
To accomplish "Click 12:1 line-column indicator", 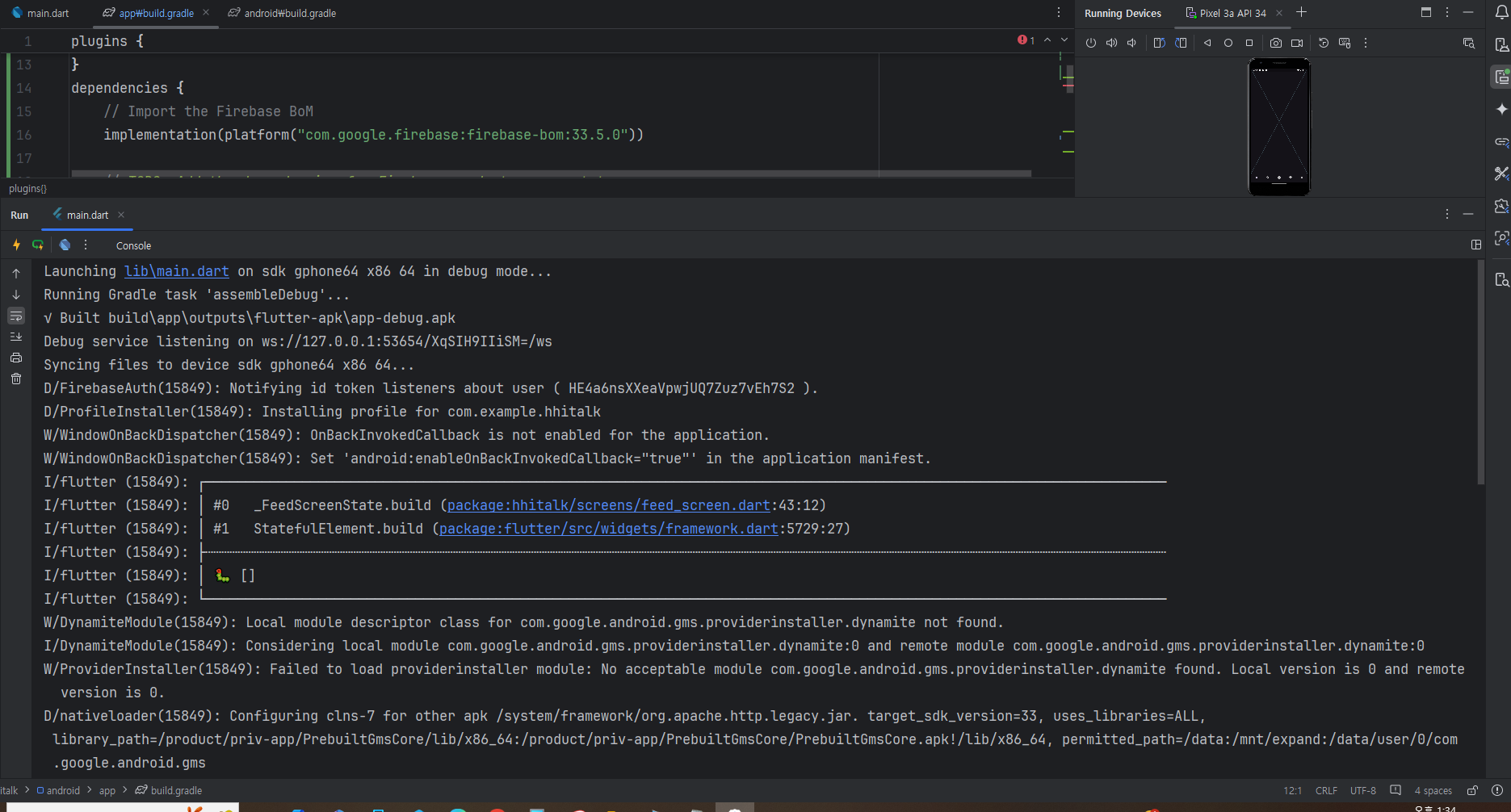I will click(x=1292, y=790).
